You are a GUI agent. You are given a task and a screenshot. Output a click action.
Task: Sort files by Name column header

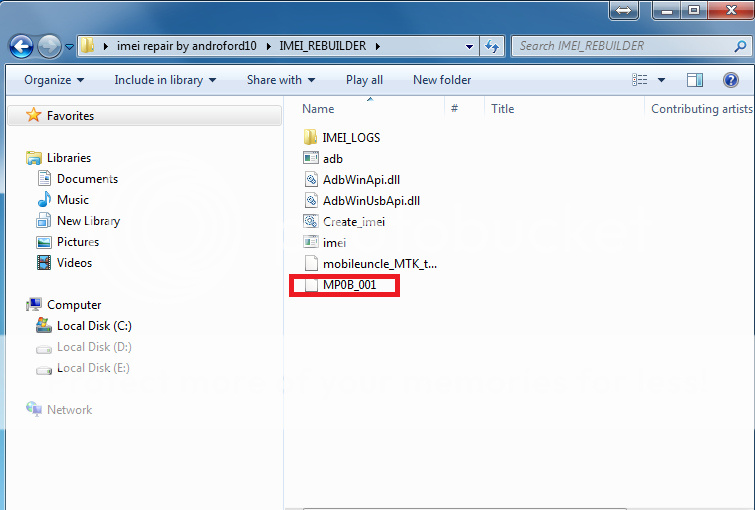coord(318,109)
